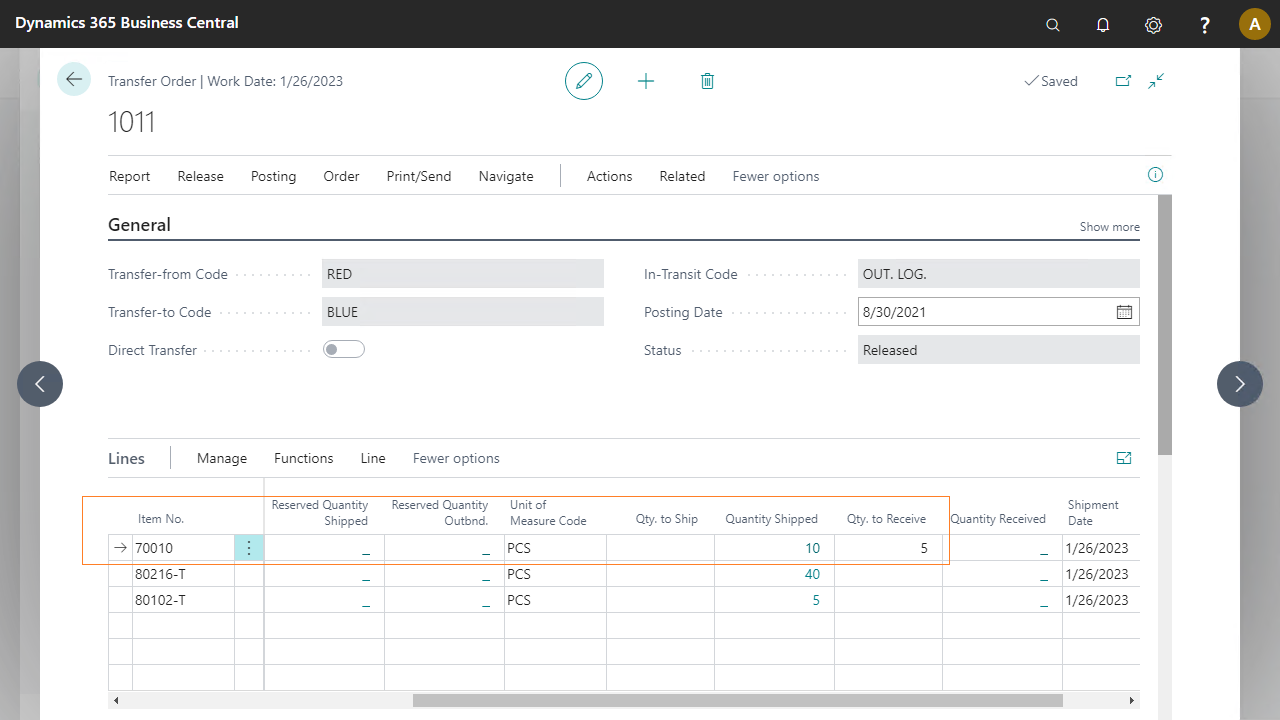Click the In-Transit Code field OUT. LOG.

point(999,274)
